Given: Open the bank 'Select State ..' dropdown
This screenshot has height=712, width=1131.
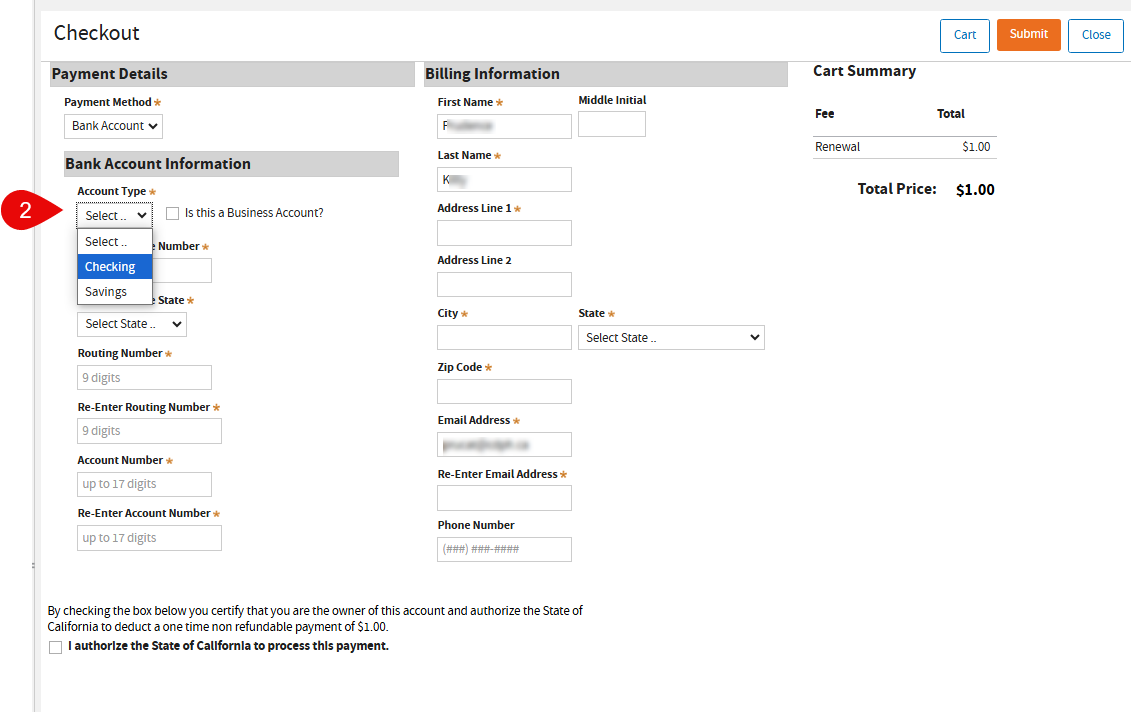Looking at the screenshot, I should coord(131,324).
